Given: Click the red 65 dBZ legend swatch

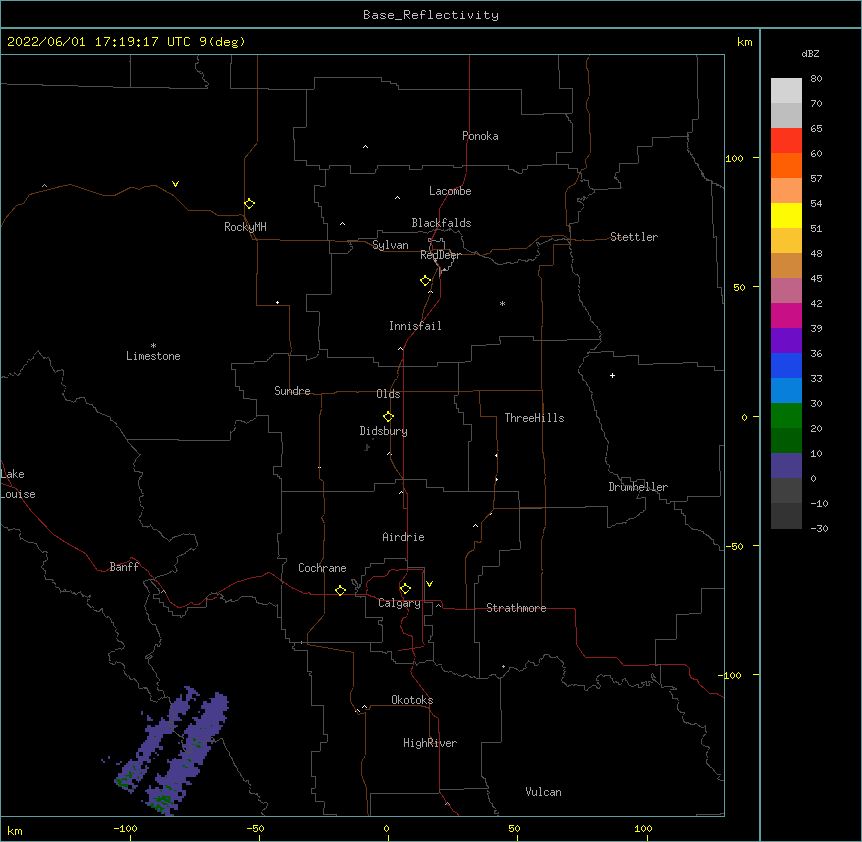Looking at the screenshot, I should 786,141.
